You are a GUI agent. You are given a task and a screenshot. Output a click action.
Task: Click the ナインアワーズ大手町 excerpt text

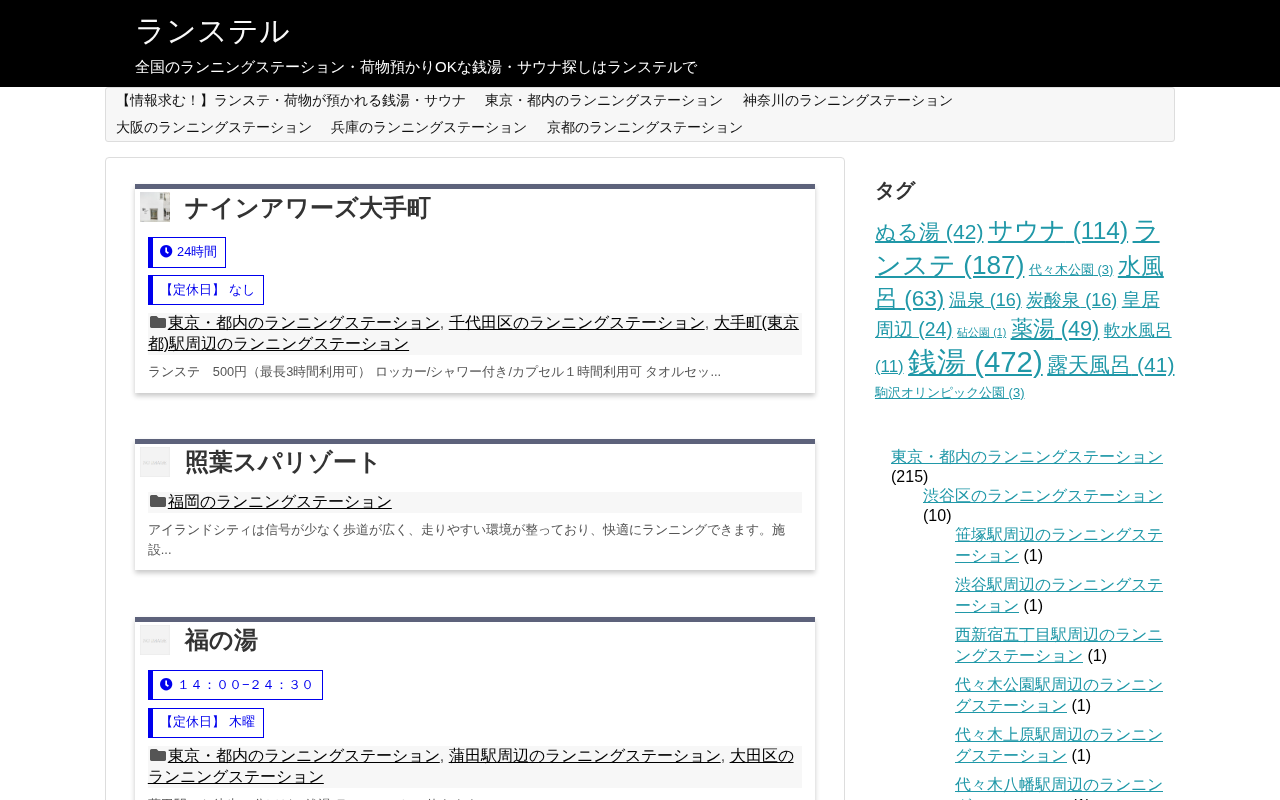(434, 372)
